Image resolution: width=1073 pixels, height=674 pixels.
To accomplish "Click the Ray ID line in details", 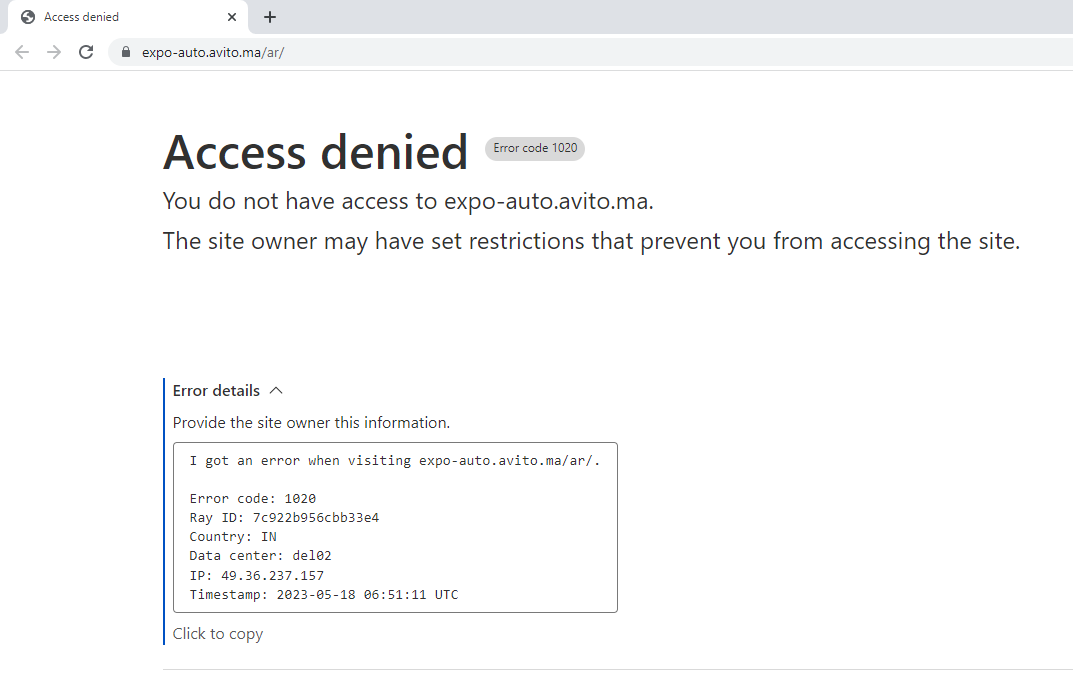I will (x=284, y=518).
